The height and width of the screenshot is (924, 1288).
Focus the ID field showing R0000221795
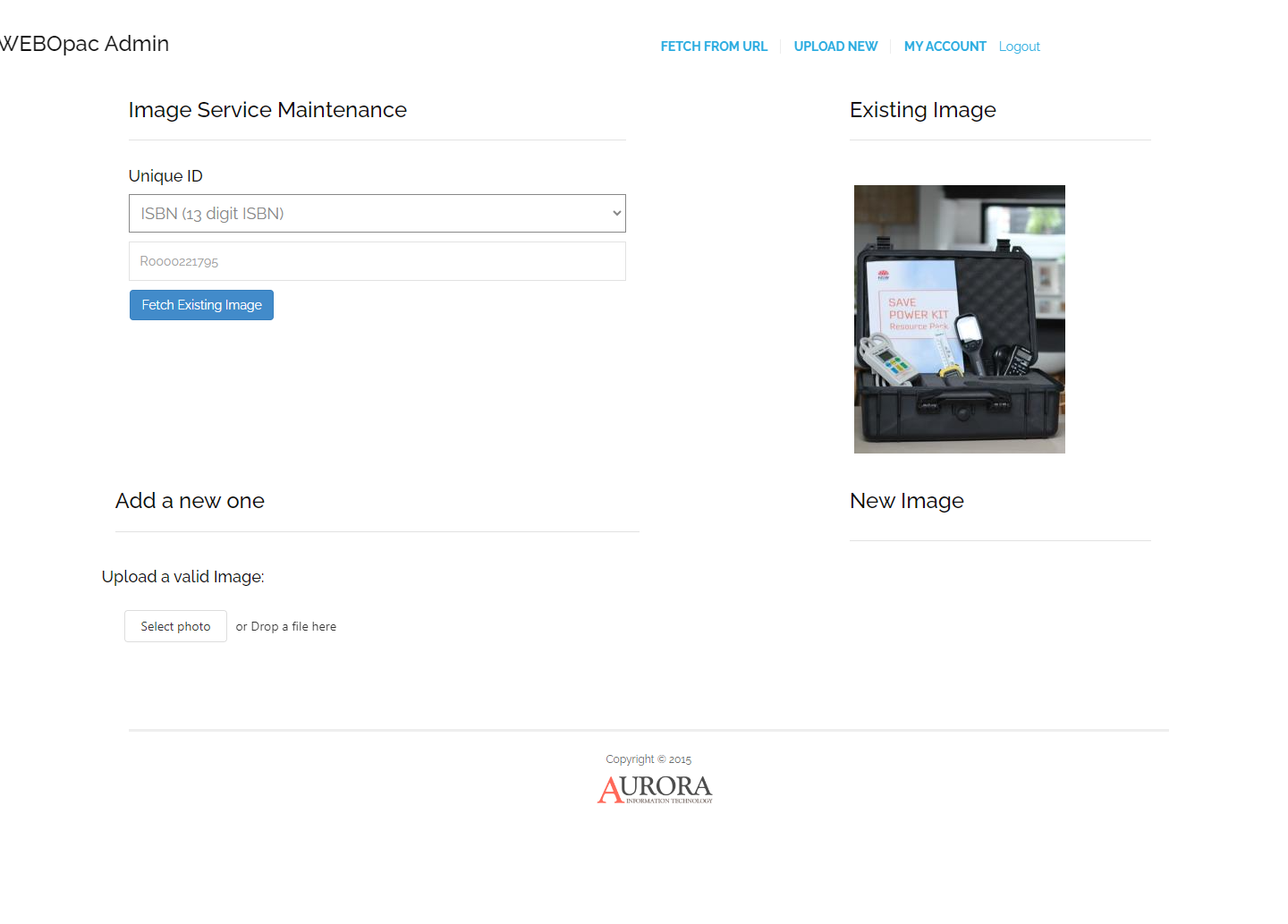tap(377, 261)
